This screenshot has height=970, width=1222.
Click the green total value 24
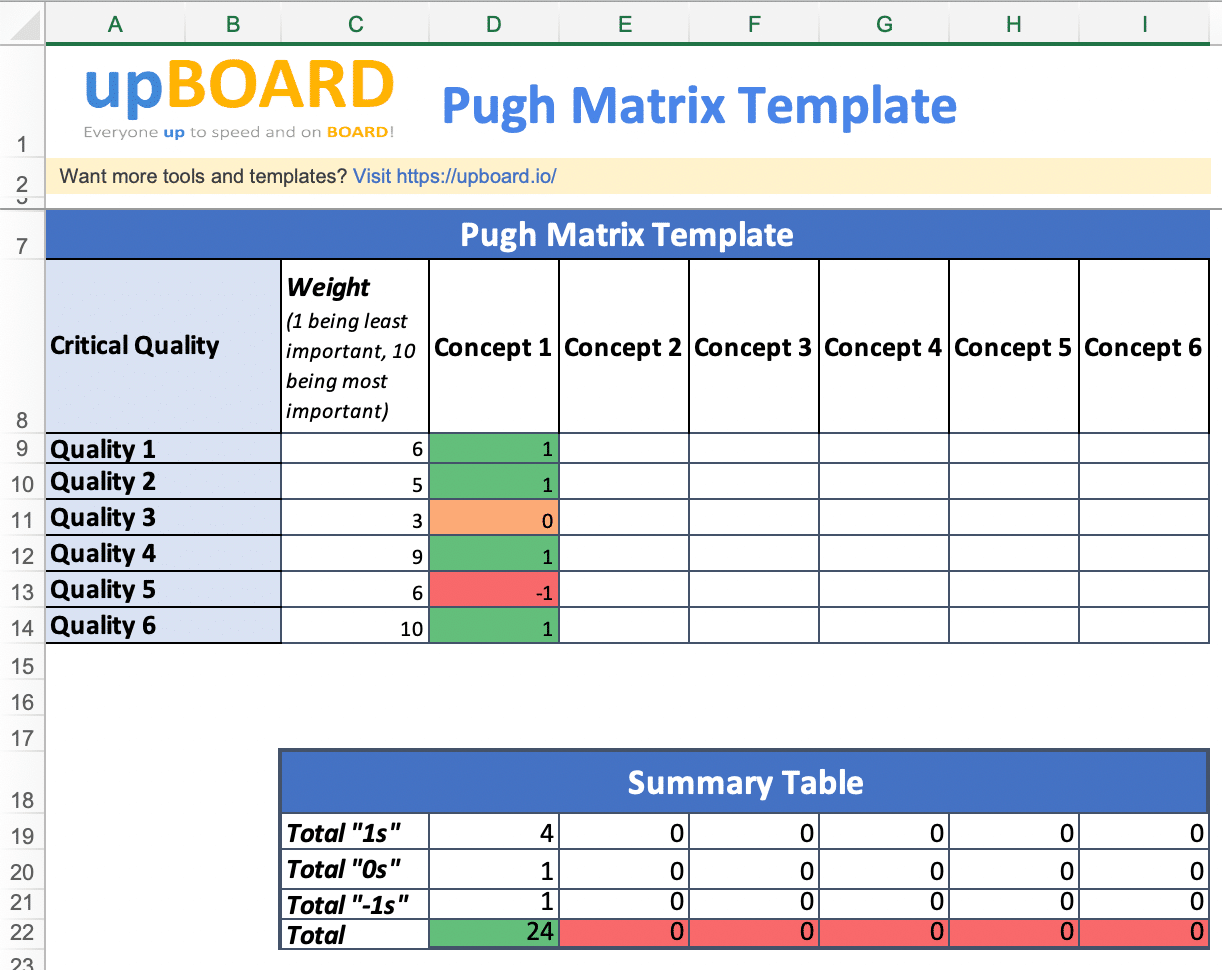494,934
